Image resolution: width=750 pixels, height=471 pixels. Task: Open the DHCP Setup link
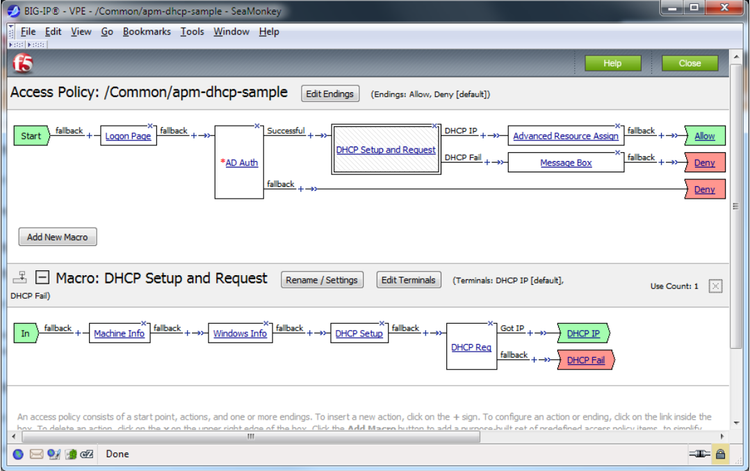click(x=359, y=334)
